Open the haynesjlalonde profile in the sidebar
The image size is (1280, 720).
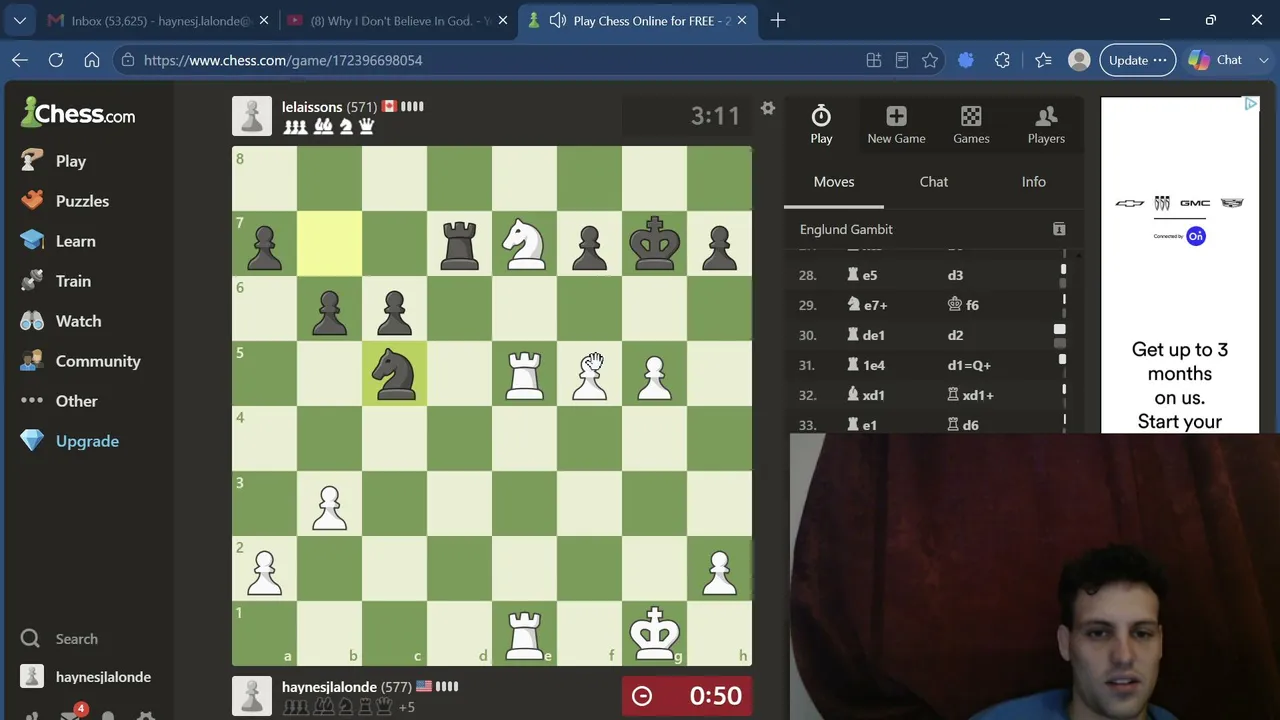click(86, 677)
